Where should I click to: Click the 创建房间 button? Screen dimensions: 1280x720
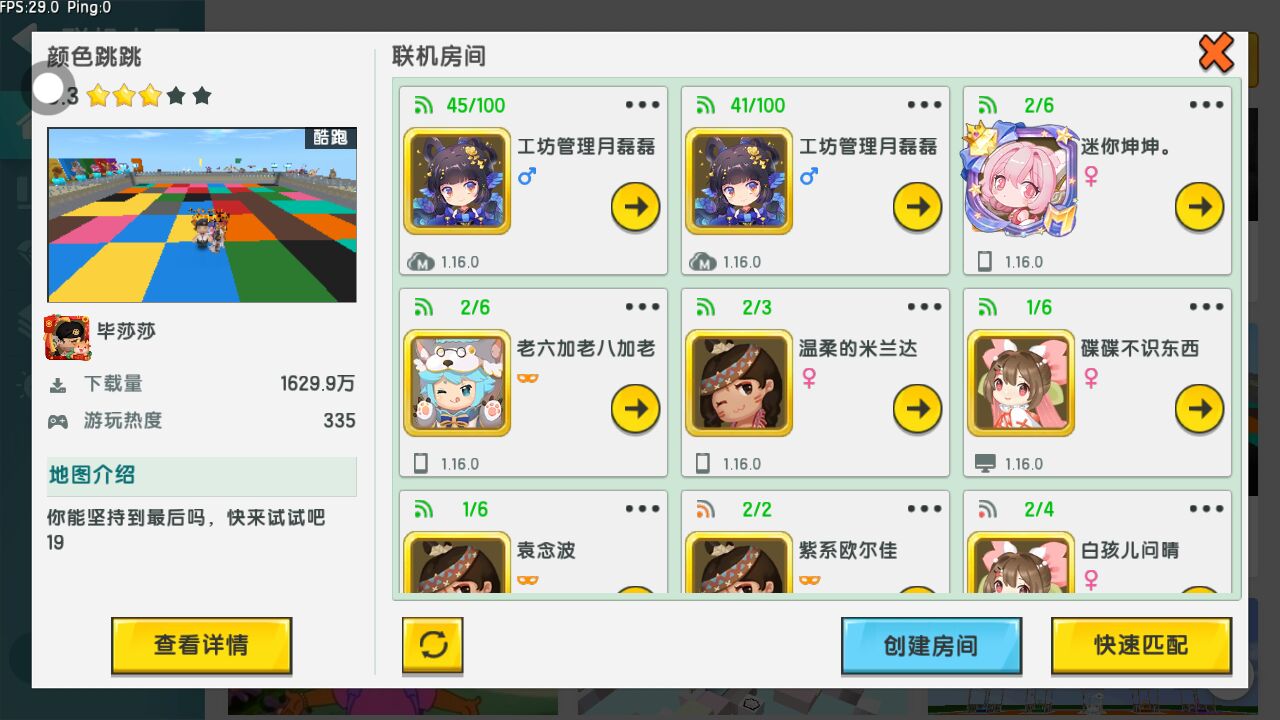[x=931, y=645]
